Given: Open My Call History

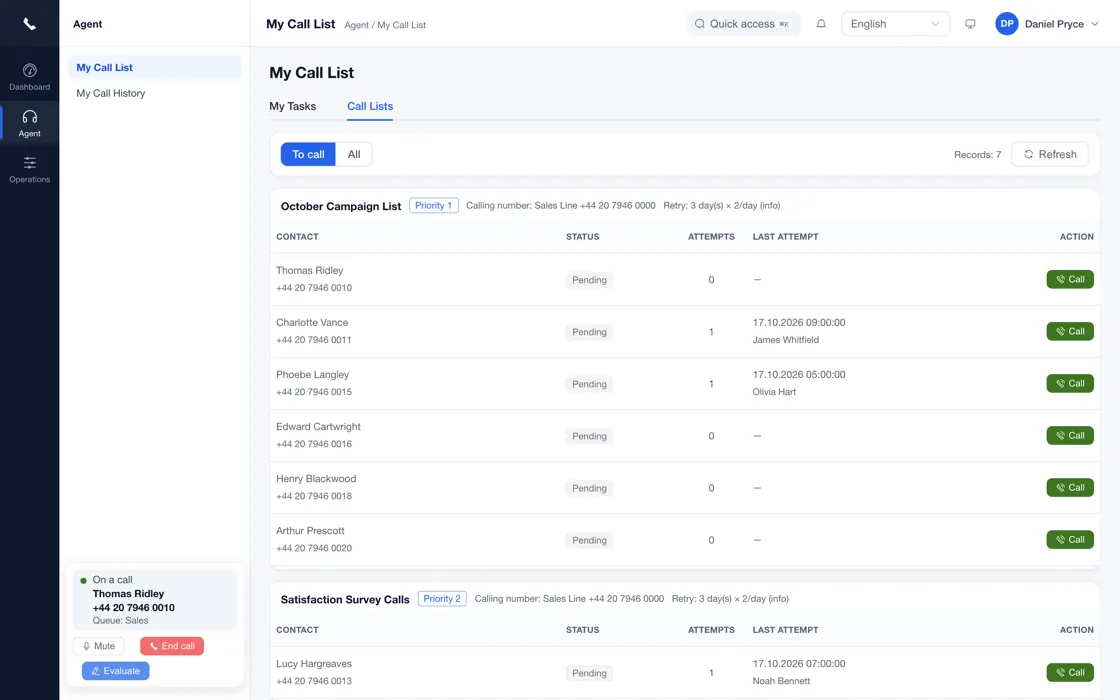Looking at the screenshot, I should point(111,93).
